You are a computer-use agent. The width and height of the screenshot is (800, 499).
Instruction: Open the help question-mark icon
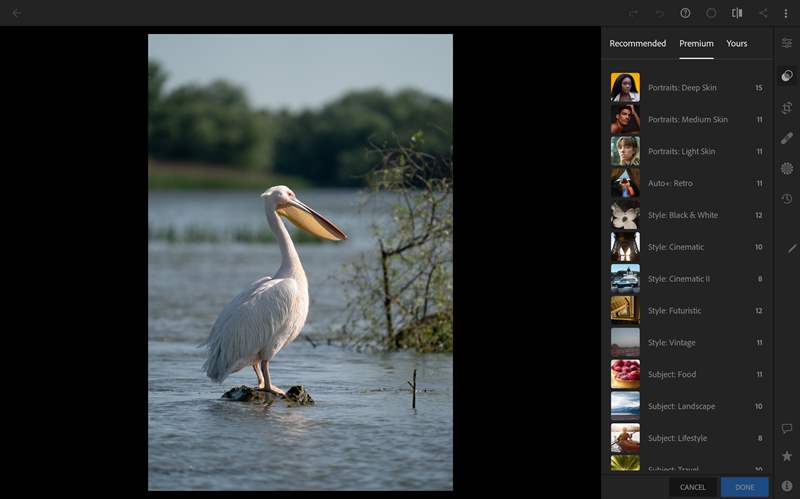coord(685,13)
